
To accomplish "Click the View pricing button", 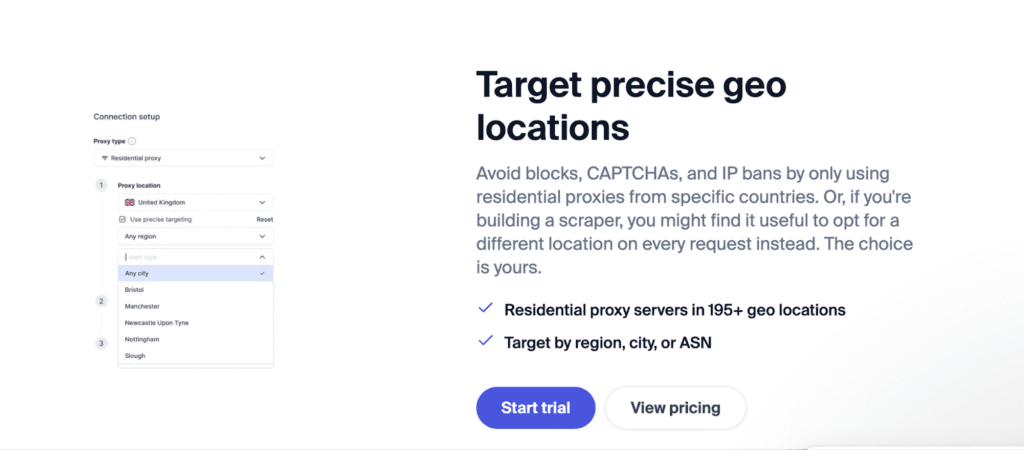I will click(675, 408).
